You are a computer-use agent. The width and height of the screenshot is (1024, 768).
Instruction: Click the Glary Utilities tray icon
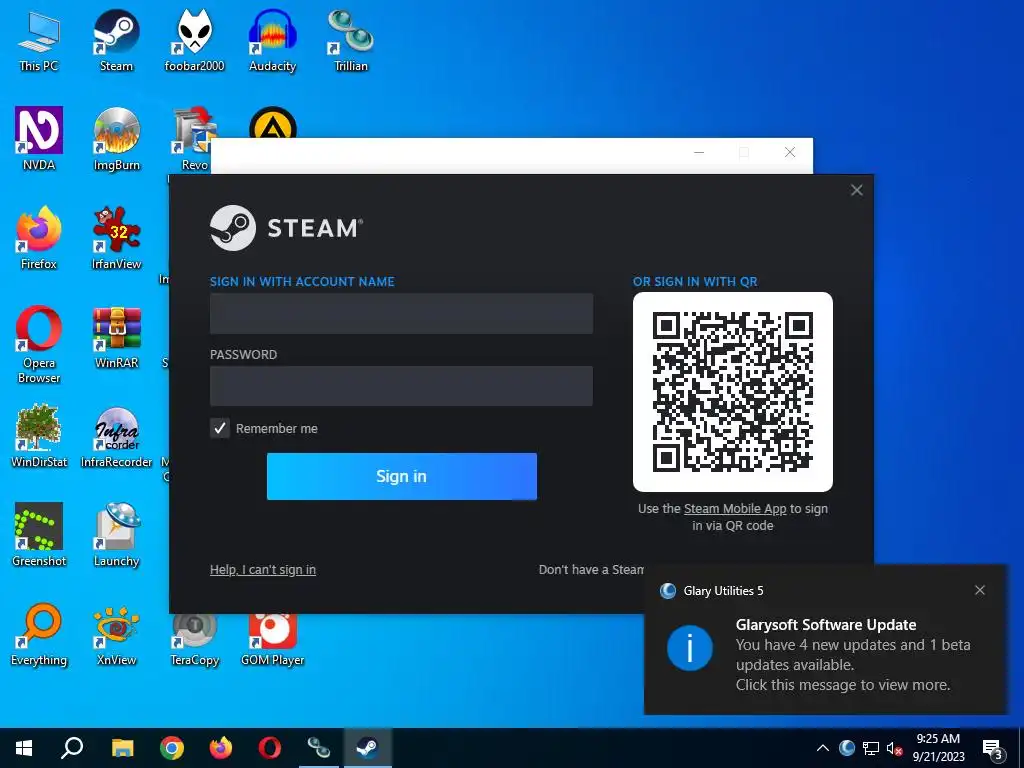846,748
